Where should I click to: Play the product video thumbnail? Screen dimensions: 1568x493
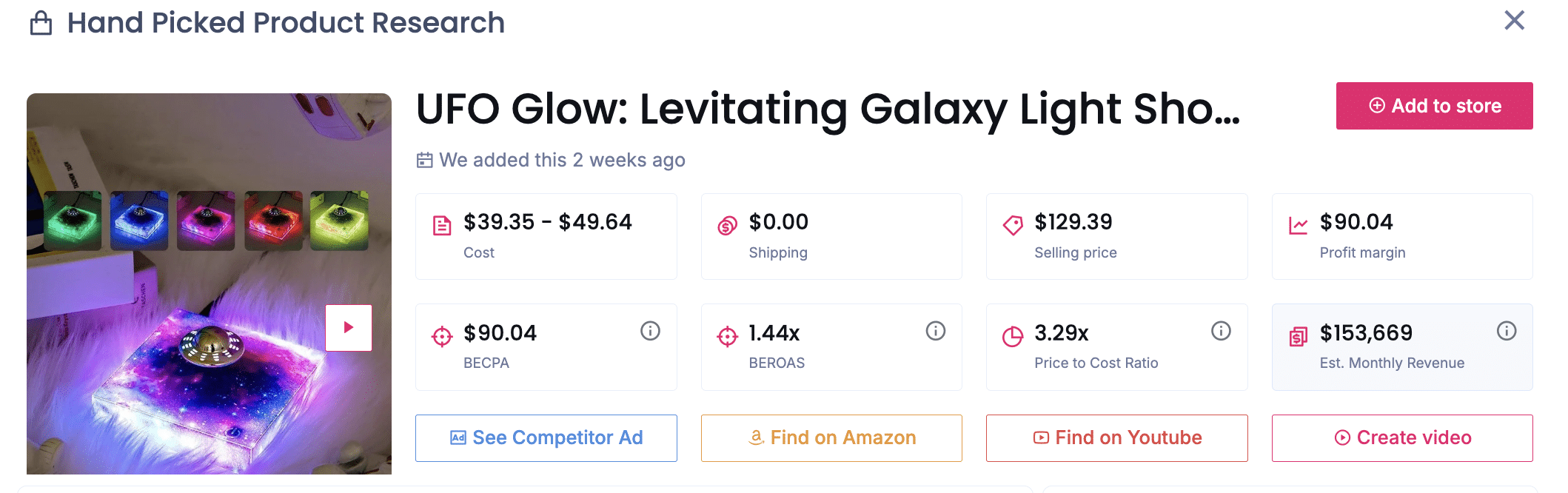click(x=349, y=328)
